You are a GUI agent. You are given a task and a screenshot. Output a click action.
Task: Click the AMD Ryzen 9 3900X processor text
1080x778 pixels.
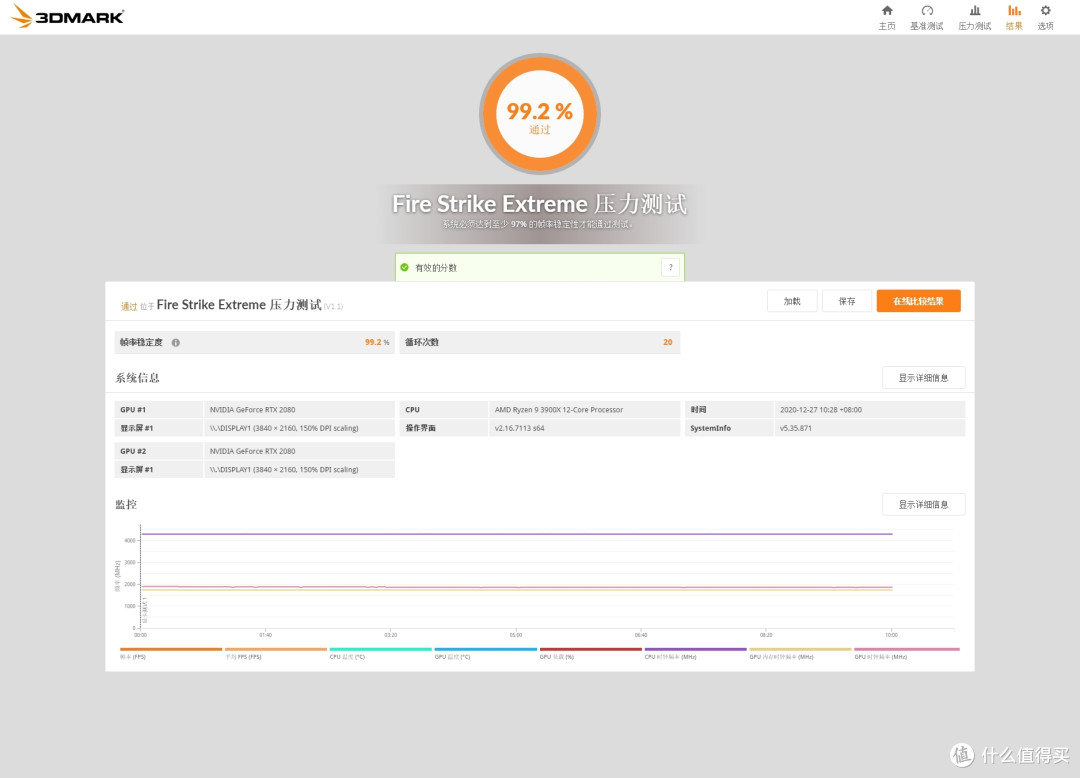coord(559,410)
